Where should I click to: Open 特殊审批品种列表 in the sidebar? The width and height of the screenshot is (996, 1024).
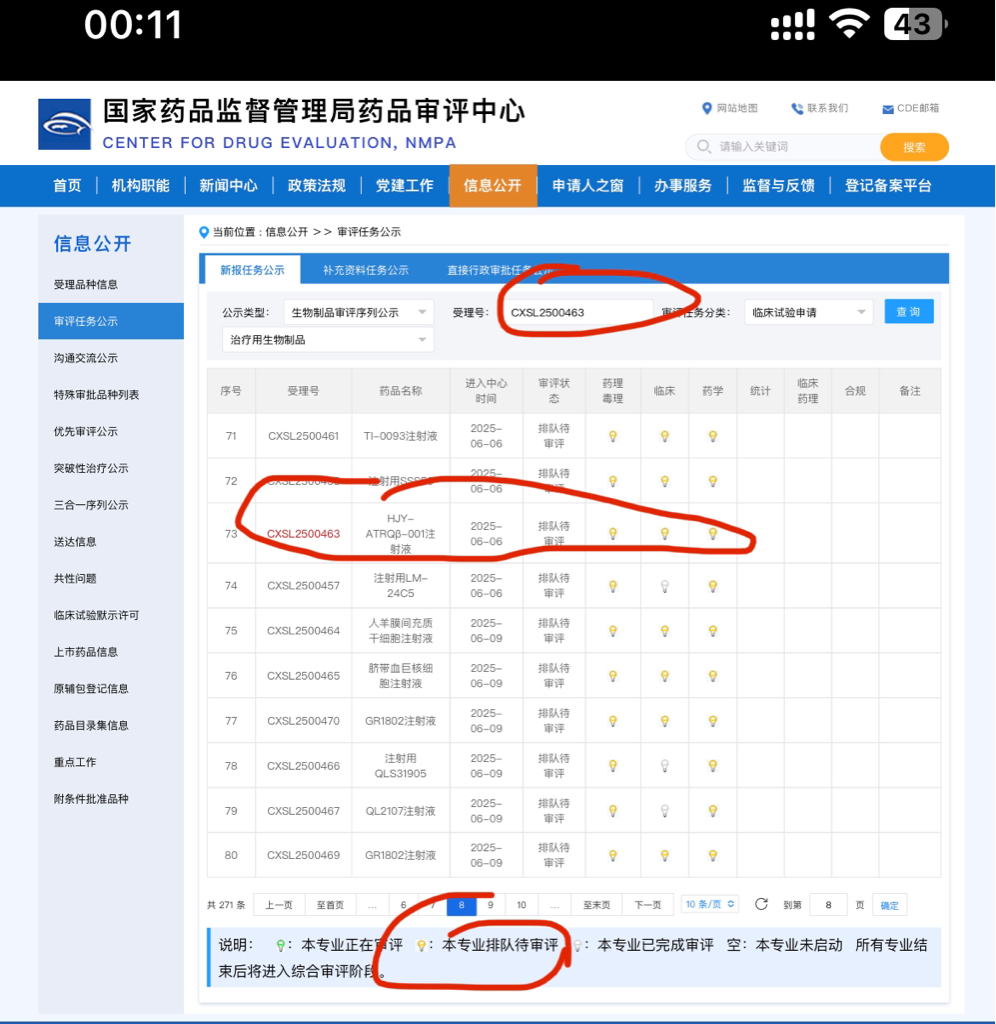tap(96, 395)
